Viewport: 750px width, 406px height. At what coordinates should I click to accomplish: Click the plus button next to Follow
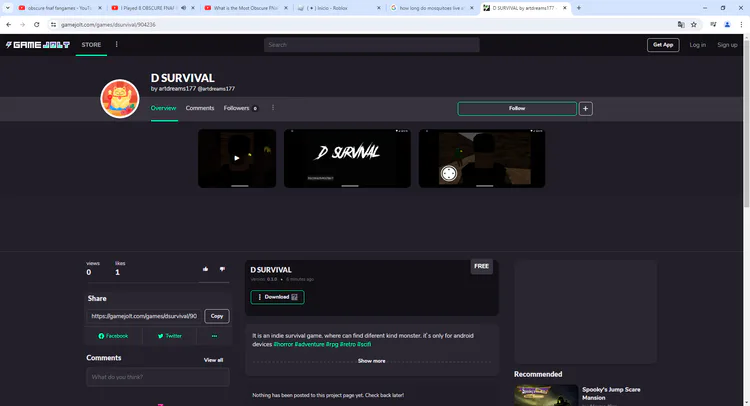pyautogui.click(x=585, y=109)
